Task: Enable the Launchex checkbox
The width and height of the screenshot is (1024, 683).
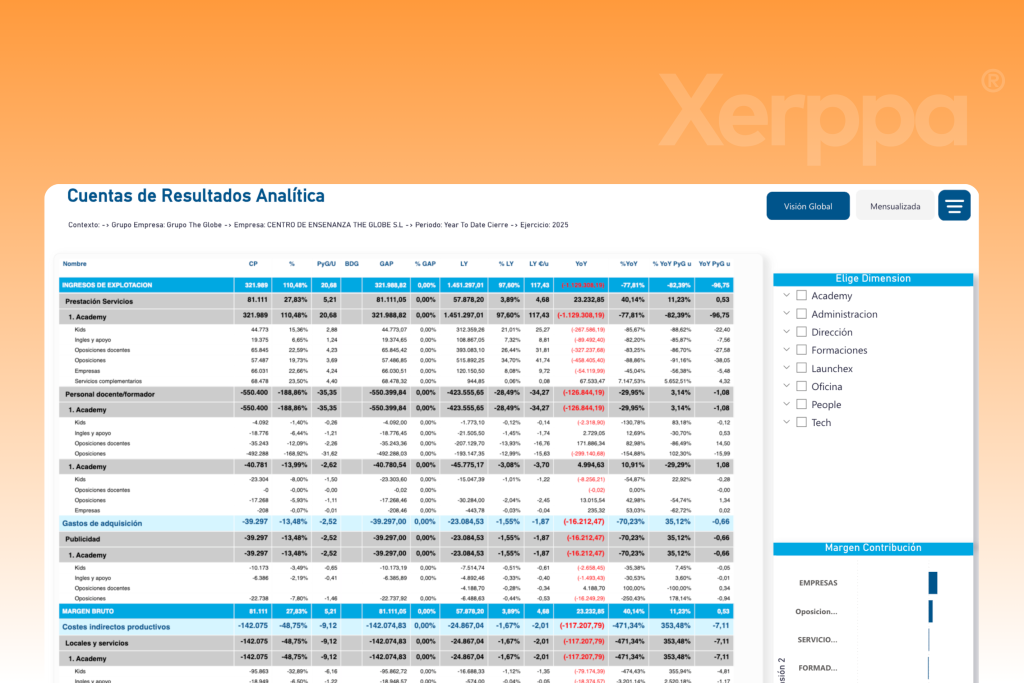Action: click(802, 368)
